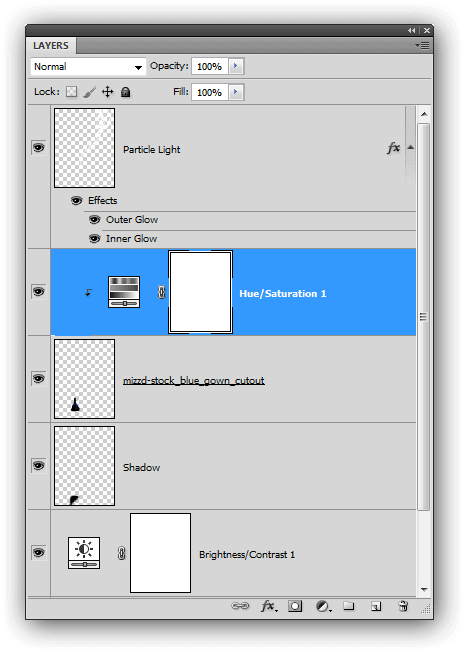465x652 pixels.
Task: Click the link layers icon at panel bottom
Action: point(240,606)
